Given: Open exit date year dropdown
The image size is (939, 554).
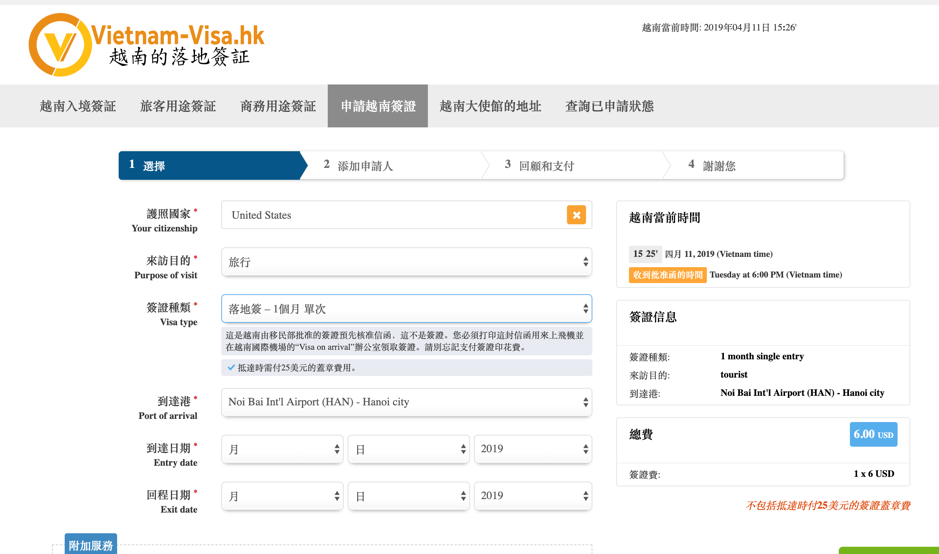Looking at the screenshot, I should click(533, 496).
